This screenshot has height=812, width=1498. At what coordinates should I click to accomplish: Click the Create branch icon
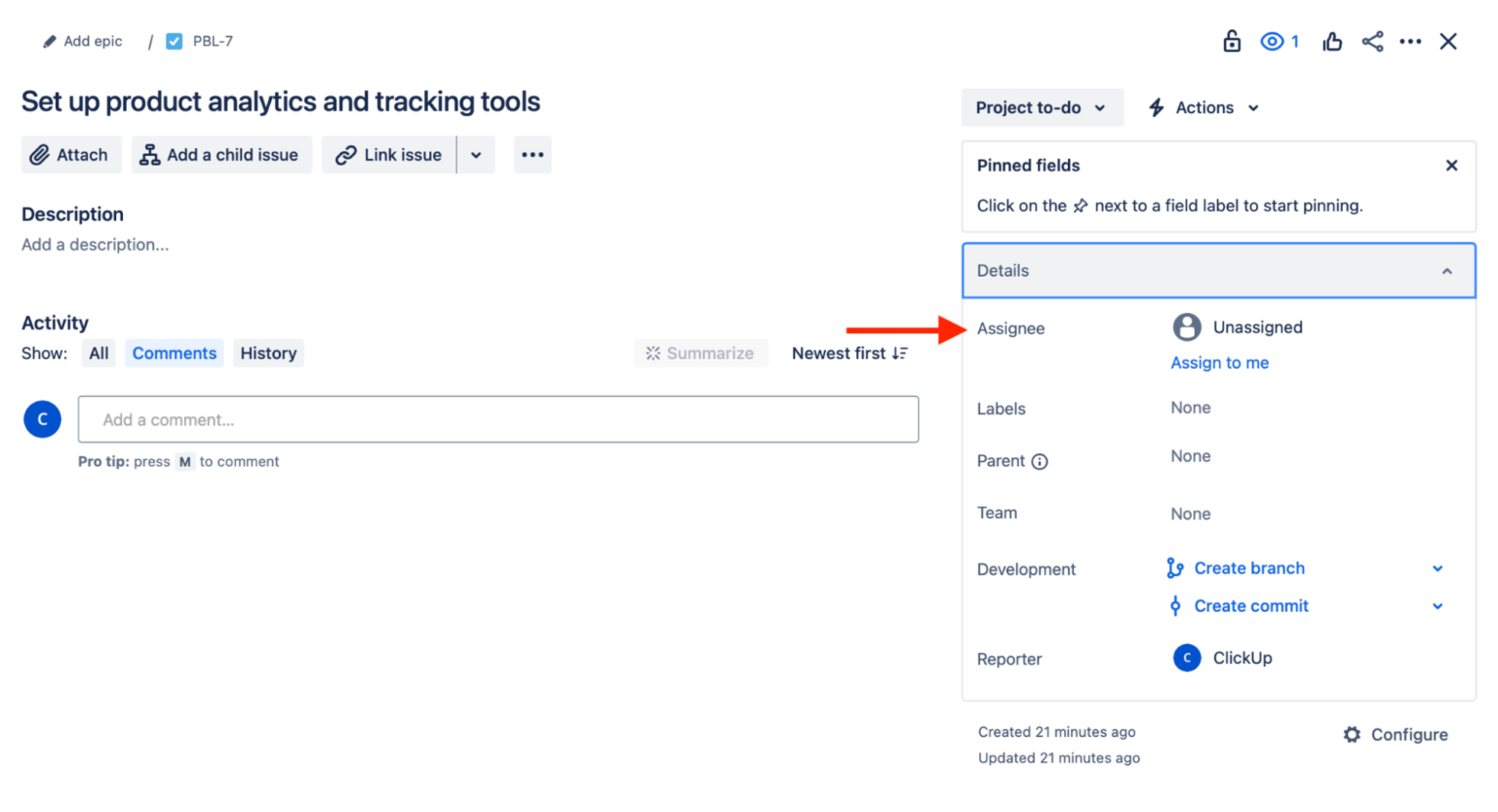click(1175, 568)
